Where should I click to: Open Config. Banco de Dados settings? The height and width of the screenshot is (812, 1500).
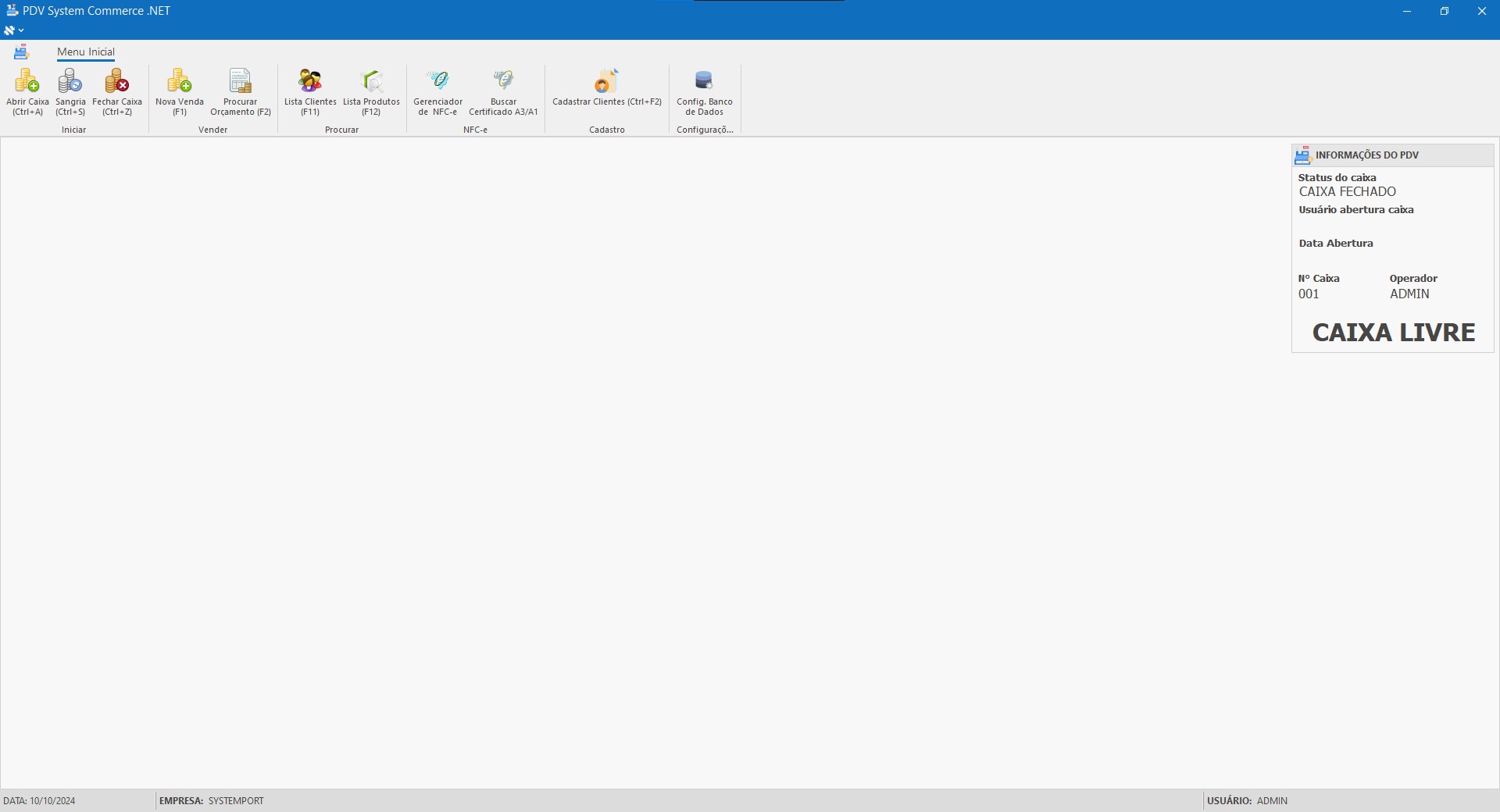[x=705, y=91]
